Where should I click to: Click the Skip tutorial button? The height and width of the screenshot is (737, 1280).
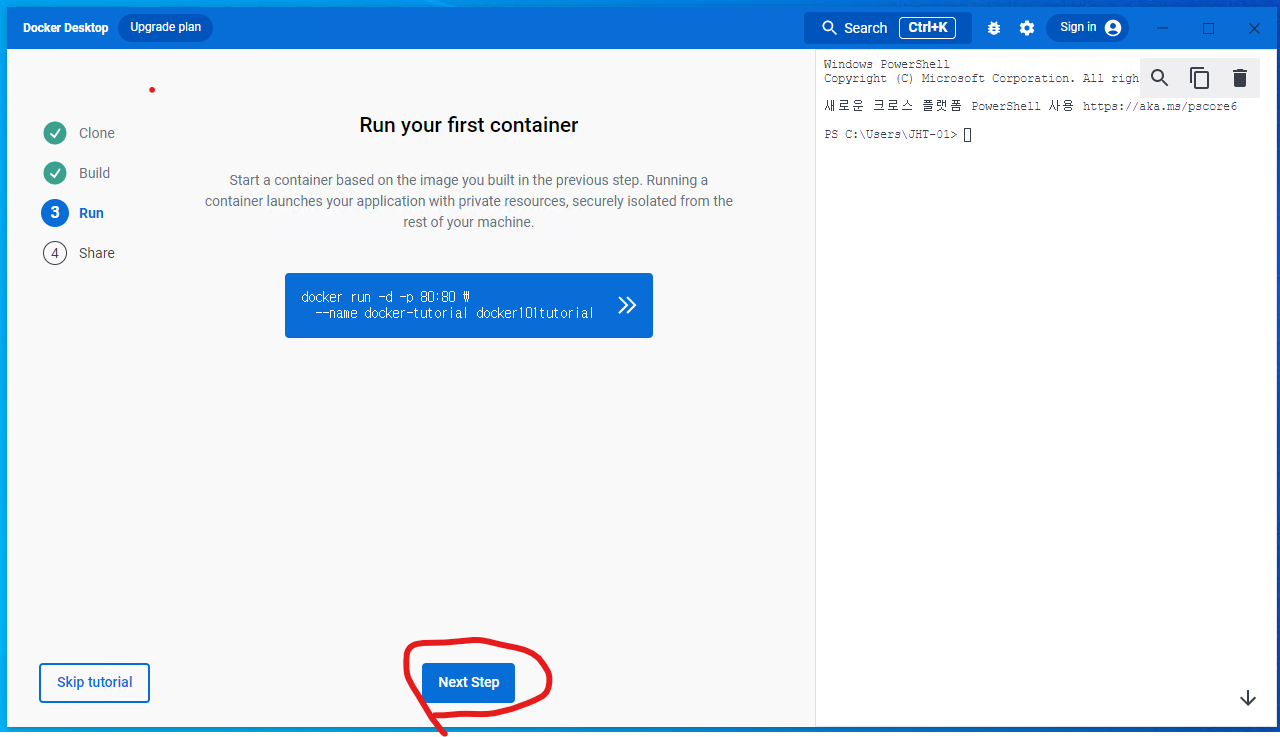pyautogui.click(x=94, y=682)
